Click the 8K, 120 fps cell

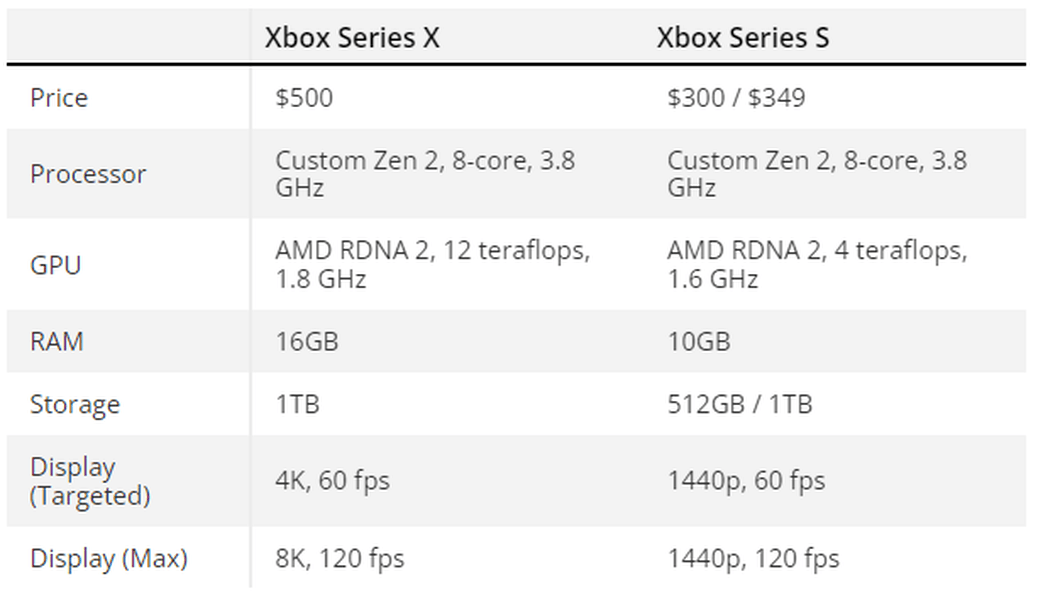tap(340, 559)
